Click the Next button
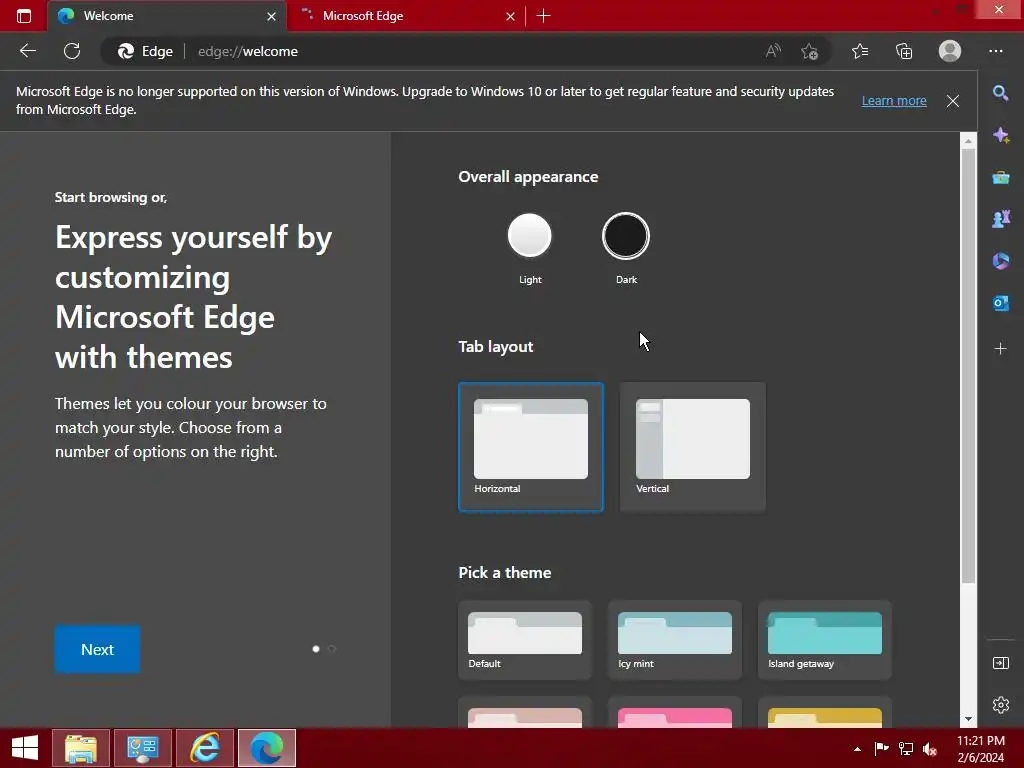This screenshot has width=1024, height=768. [97, 649]
